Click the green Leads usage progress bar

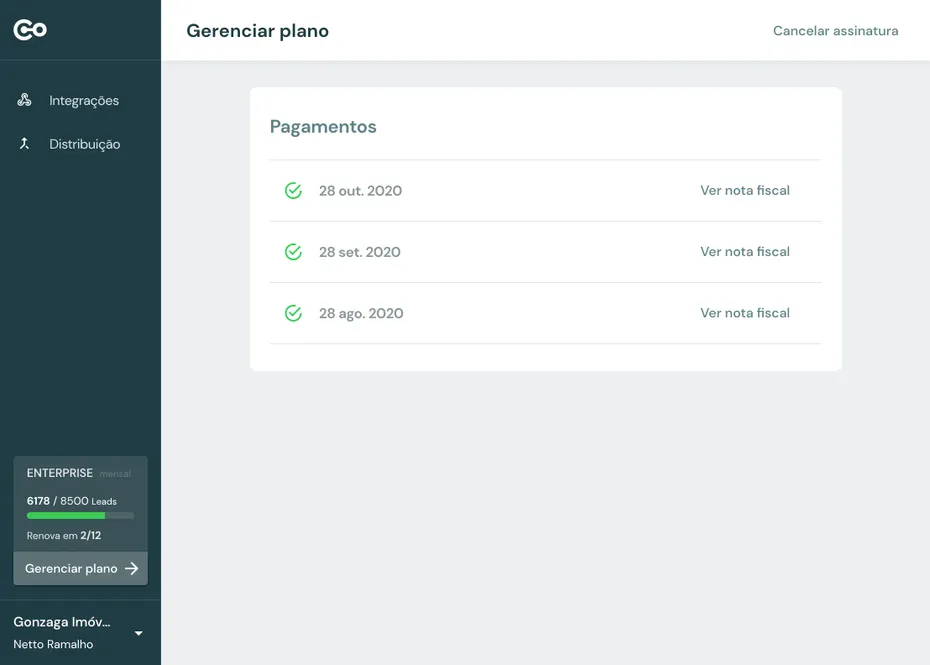(x=80, y=515)
